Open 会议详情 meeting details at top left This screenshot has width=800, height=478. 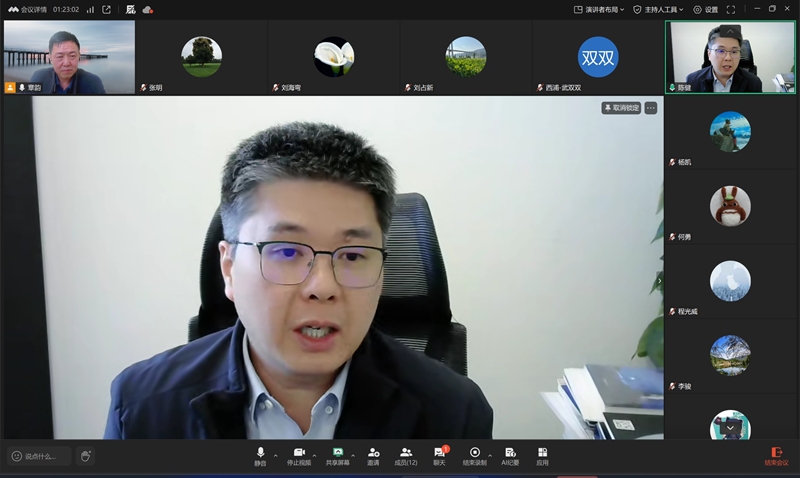28,9
